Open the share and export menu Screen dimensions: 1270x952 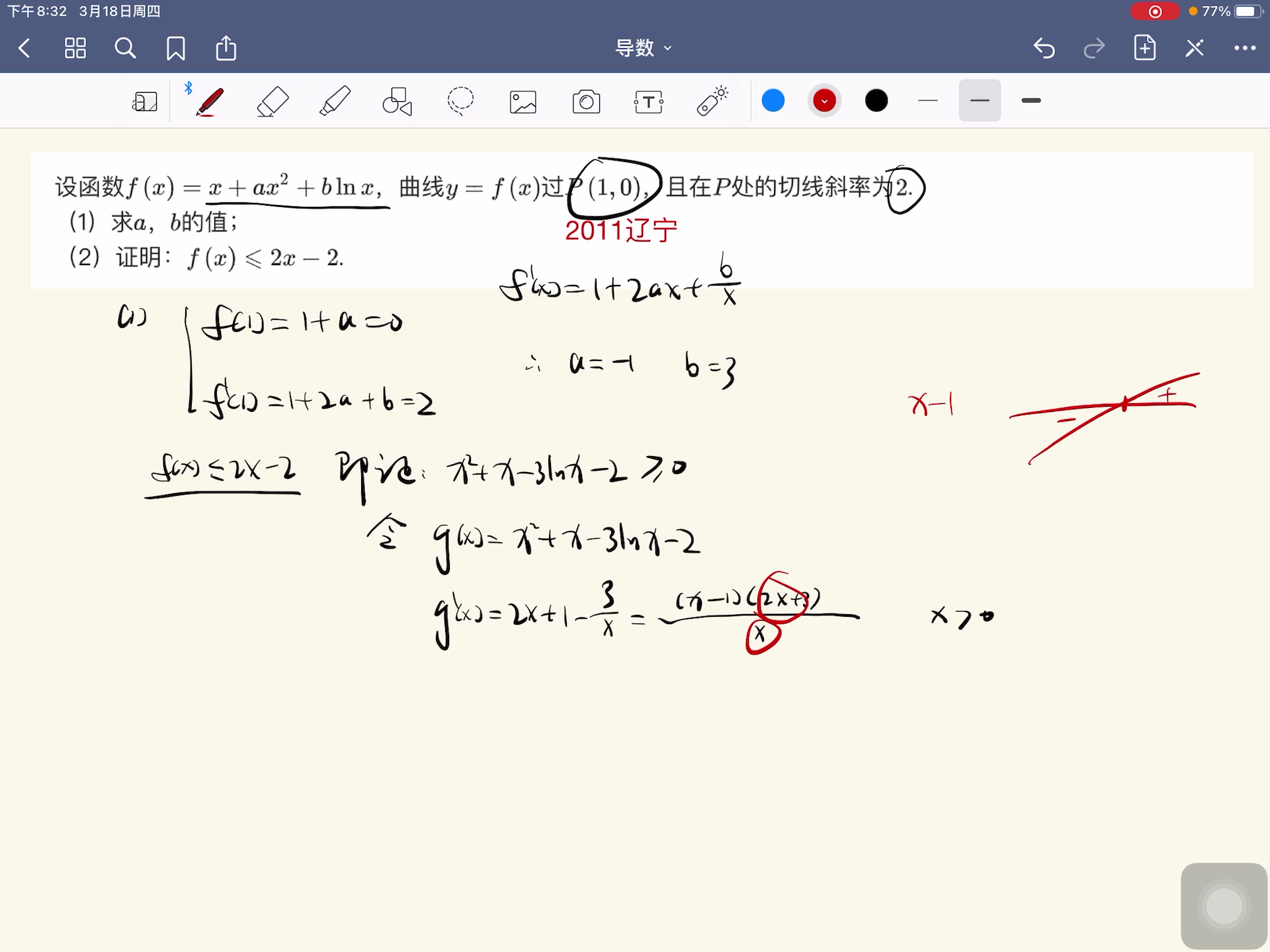pyautogui.click(x=226, y=48)
